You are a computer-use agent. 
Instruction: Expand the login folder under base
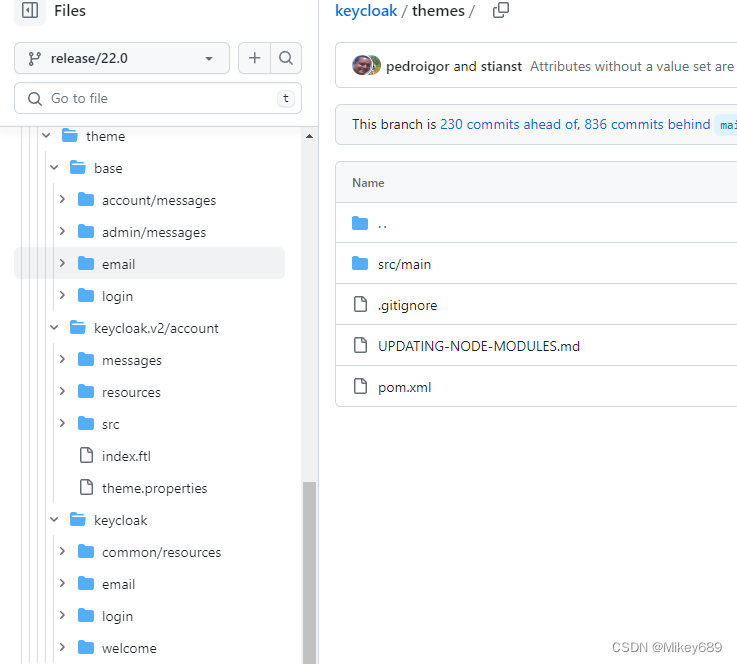coord(62,296)
